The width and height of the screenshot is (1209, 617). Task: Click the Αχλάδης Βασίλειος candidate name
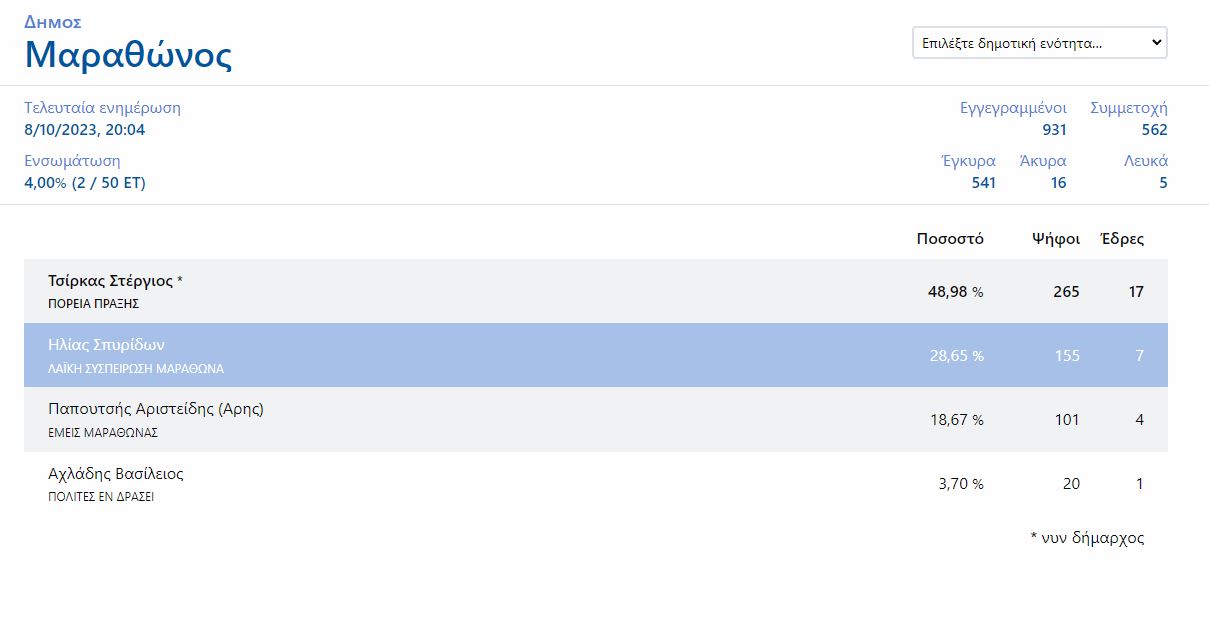click(116, 473)
